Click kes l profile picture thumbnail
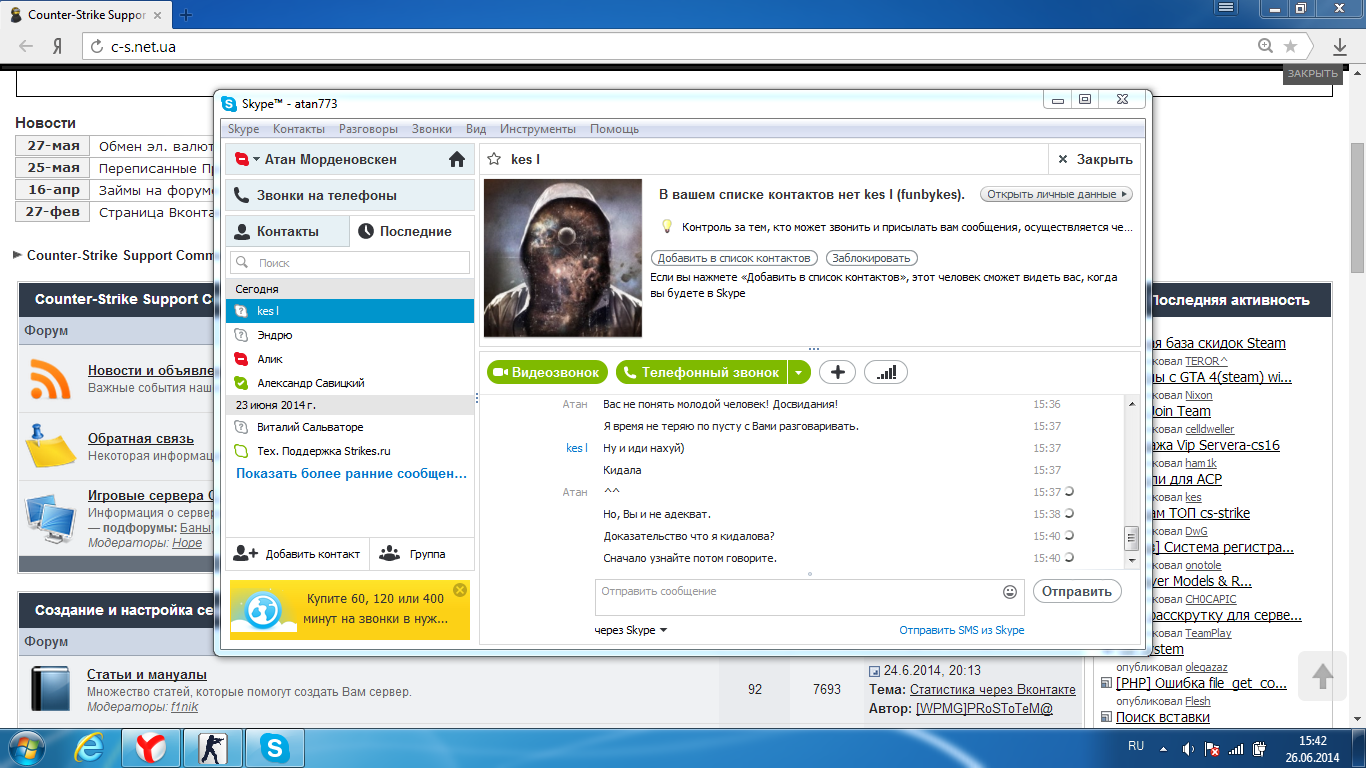 [x=563, y=258]
